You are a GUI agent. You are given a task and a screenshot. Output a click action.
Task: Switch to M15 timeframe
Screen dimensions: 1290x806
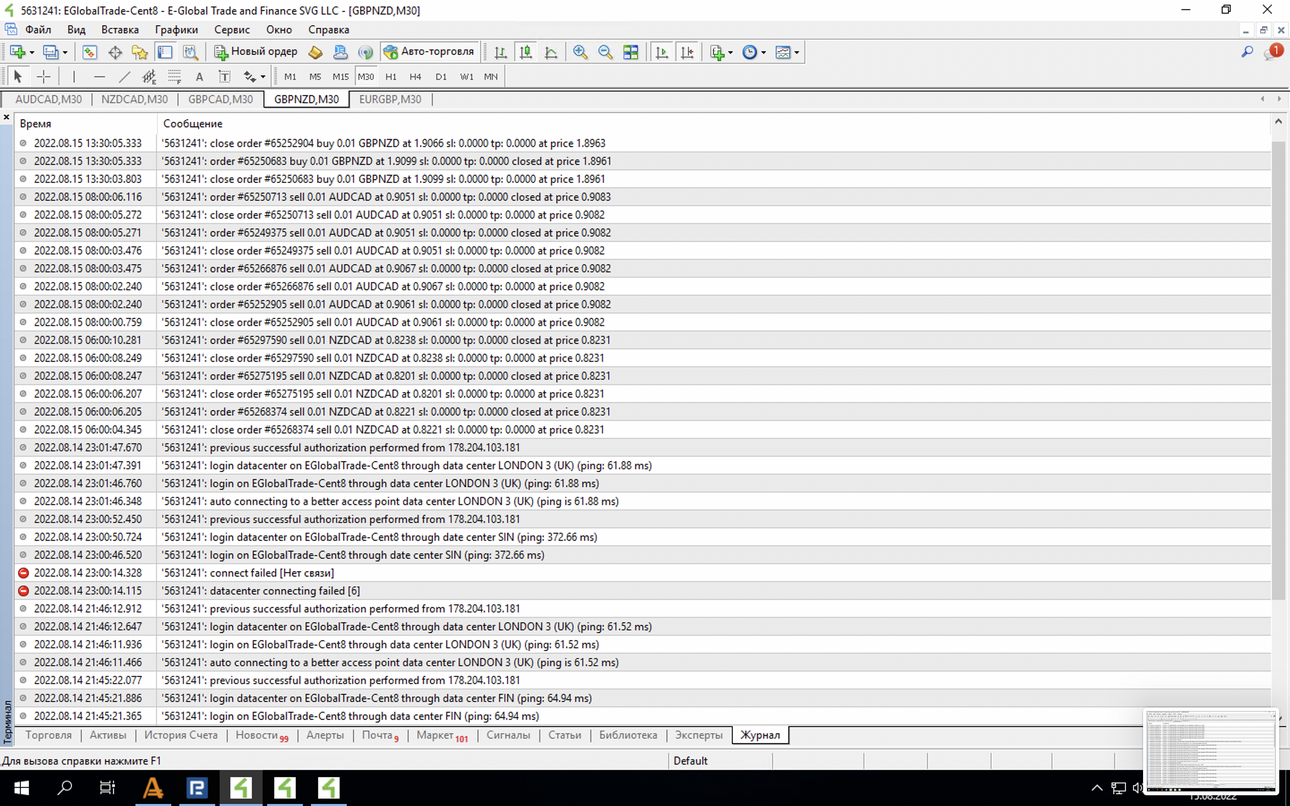point(340,76)
